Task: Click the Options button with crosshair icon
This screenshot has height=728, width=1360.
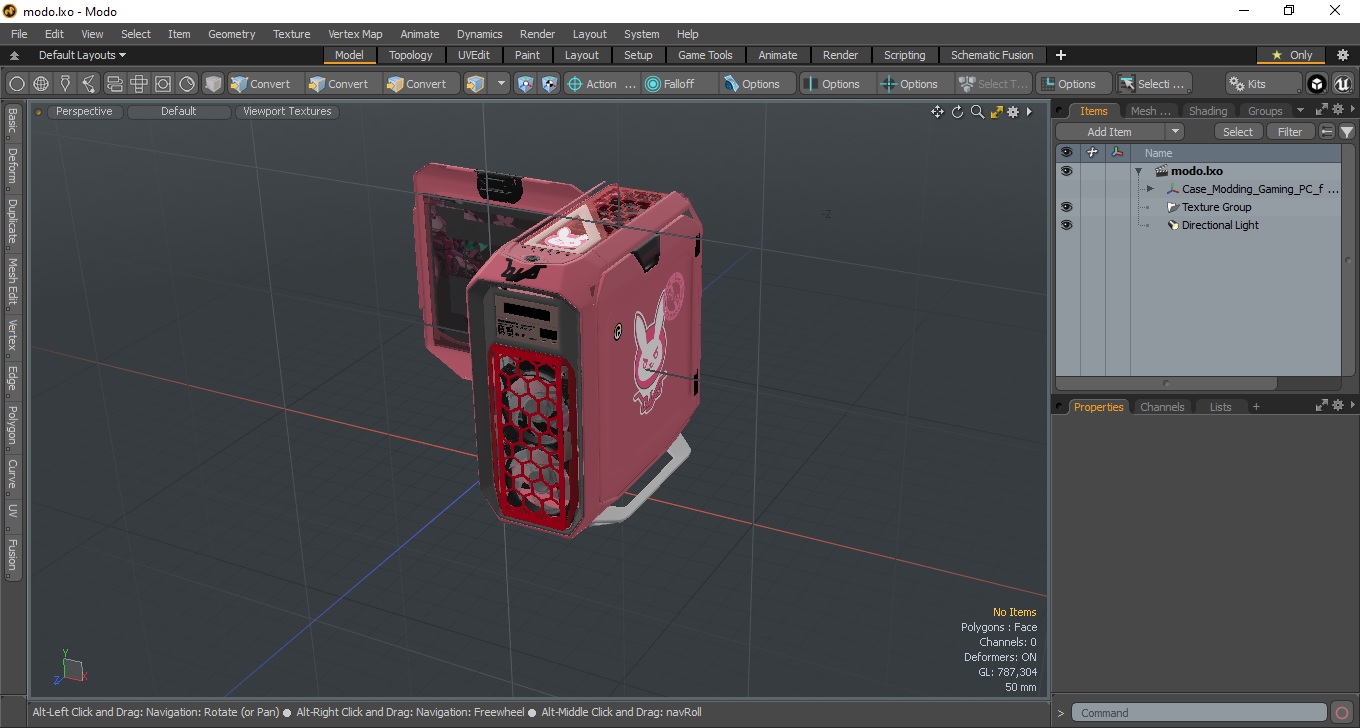Action: click(x=916, y=84)
